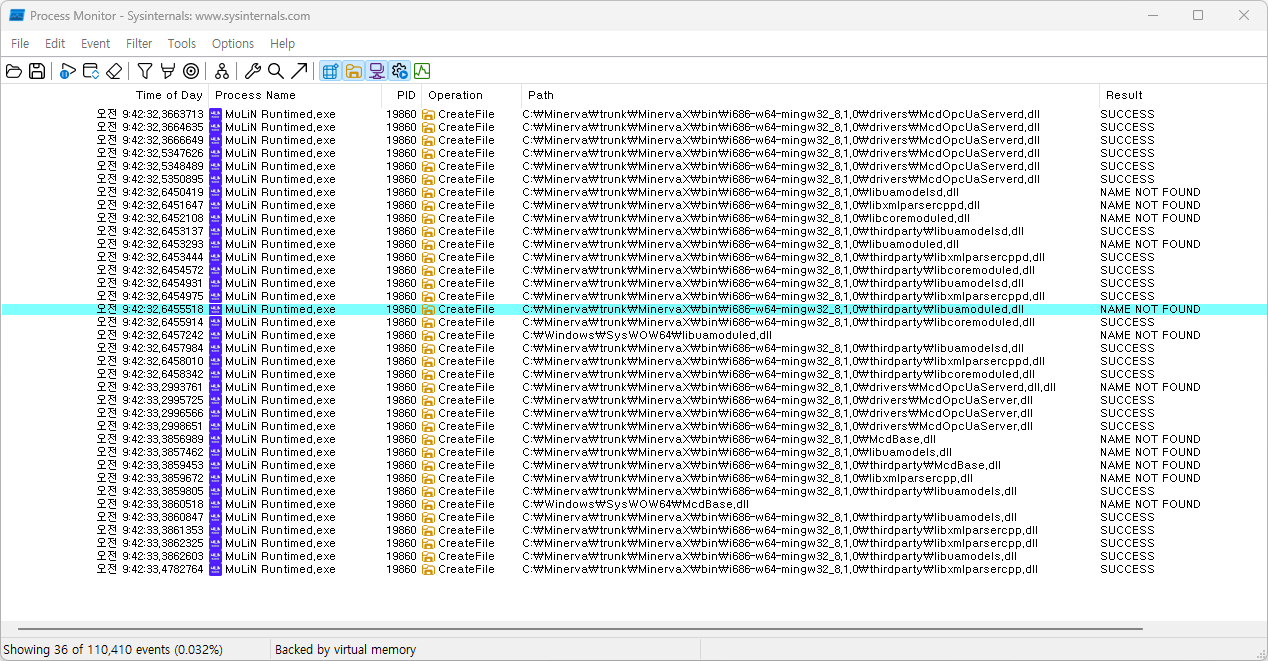Toggle Show Process and Thread Activity
The width and height of the screenshot is (1268, 661).
399,71
